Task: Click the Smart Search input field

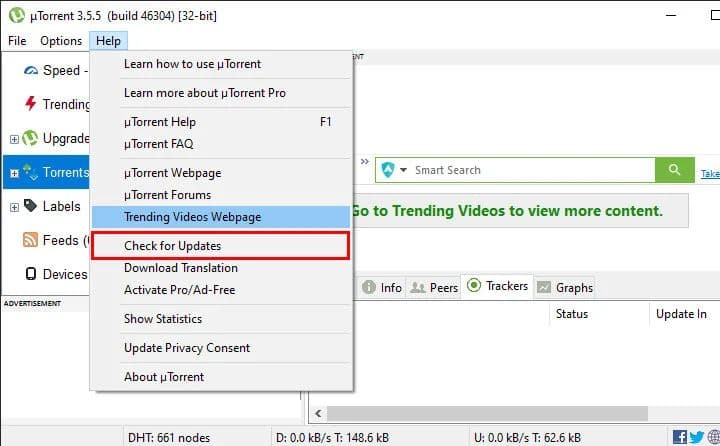Action: coord(533,170)
